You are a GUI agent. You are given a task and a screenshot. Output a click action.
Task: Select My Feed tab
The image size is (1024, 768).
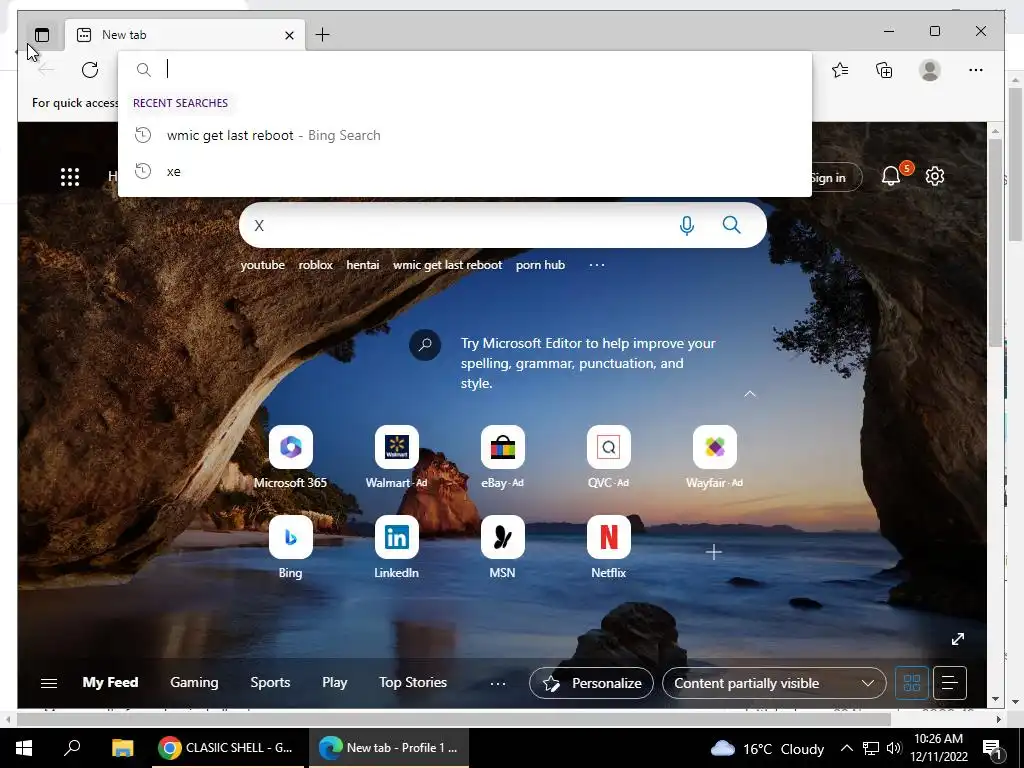[x=110, y=682]
